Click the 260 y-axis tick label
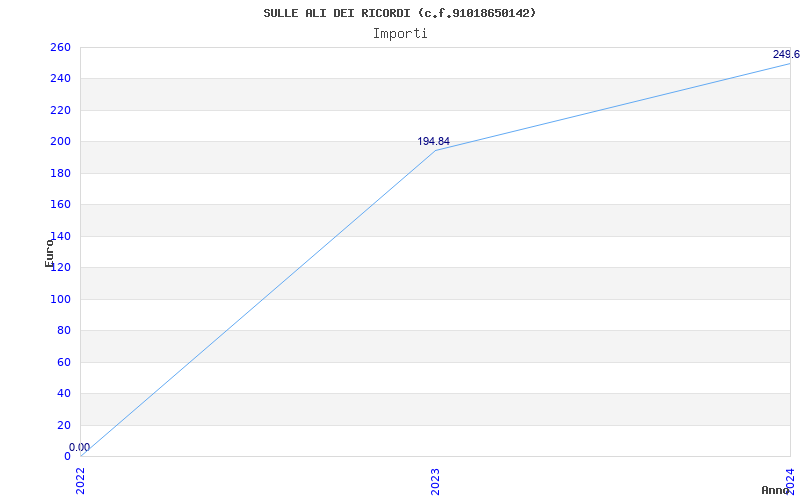This screenshot has width=800, height=500. click(x=60, y=47)
